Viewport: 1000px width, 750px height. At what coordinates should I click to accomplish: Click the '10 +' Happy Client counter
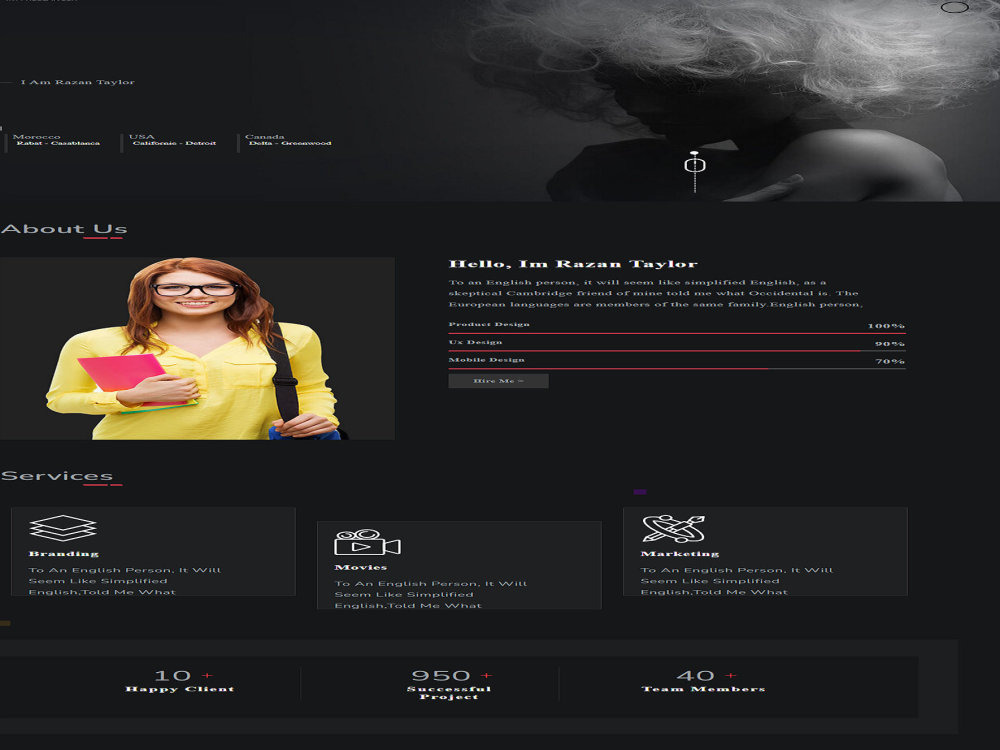[x=184, y=675]
